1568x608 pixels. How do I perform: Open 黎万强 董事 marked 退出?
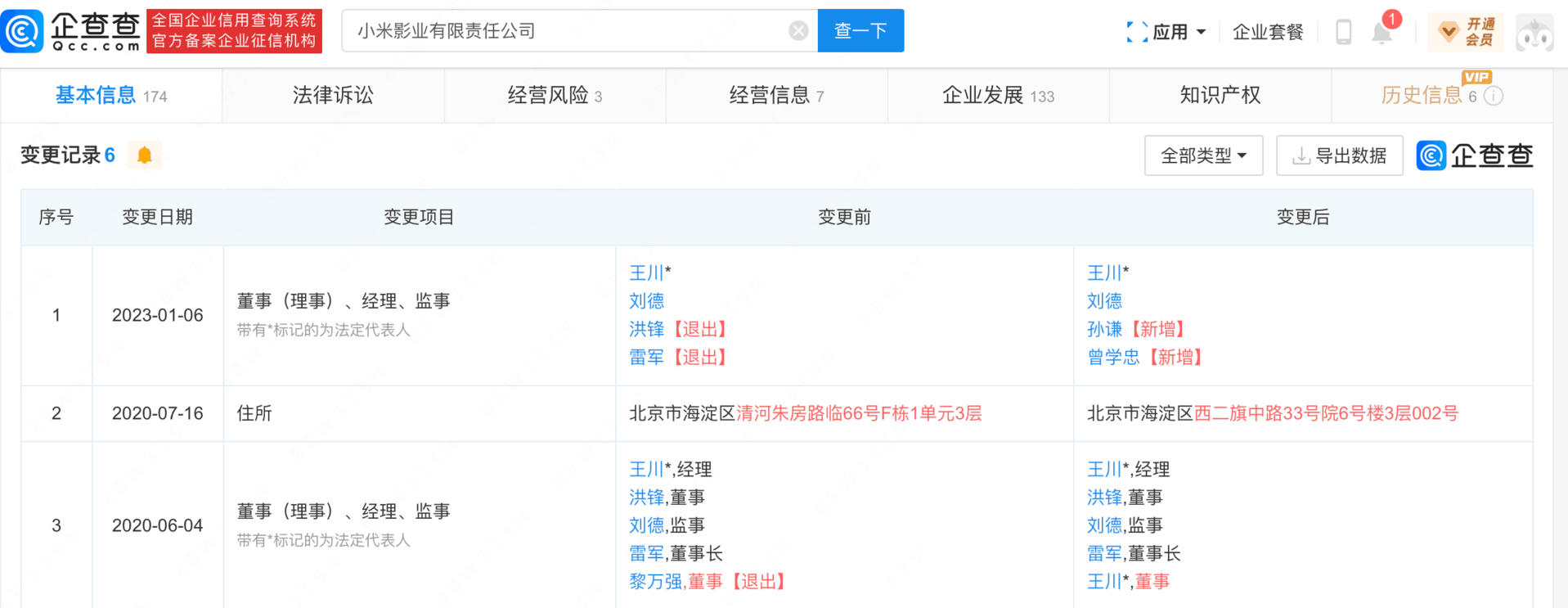coord(708,581)
